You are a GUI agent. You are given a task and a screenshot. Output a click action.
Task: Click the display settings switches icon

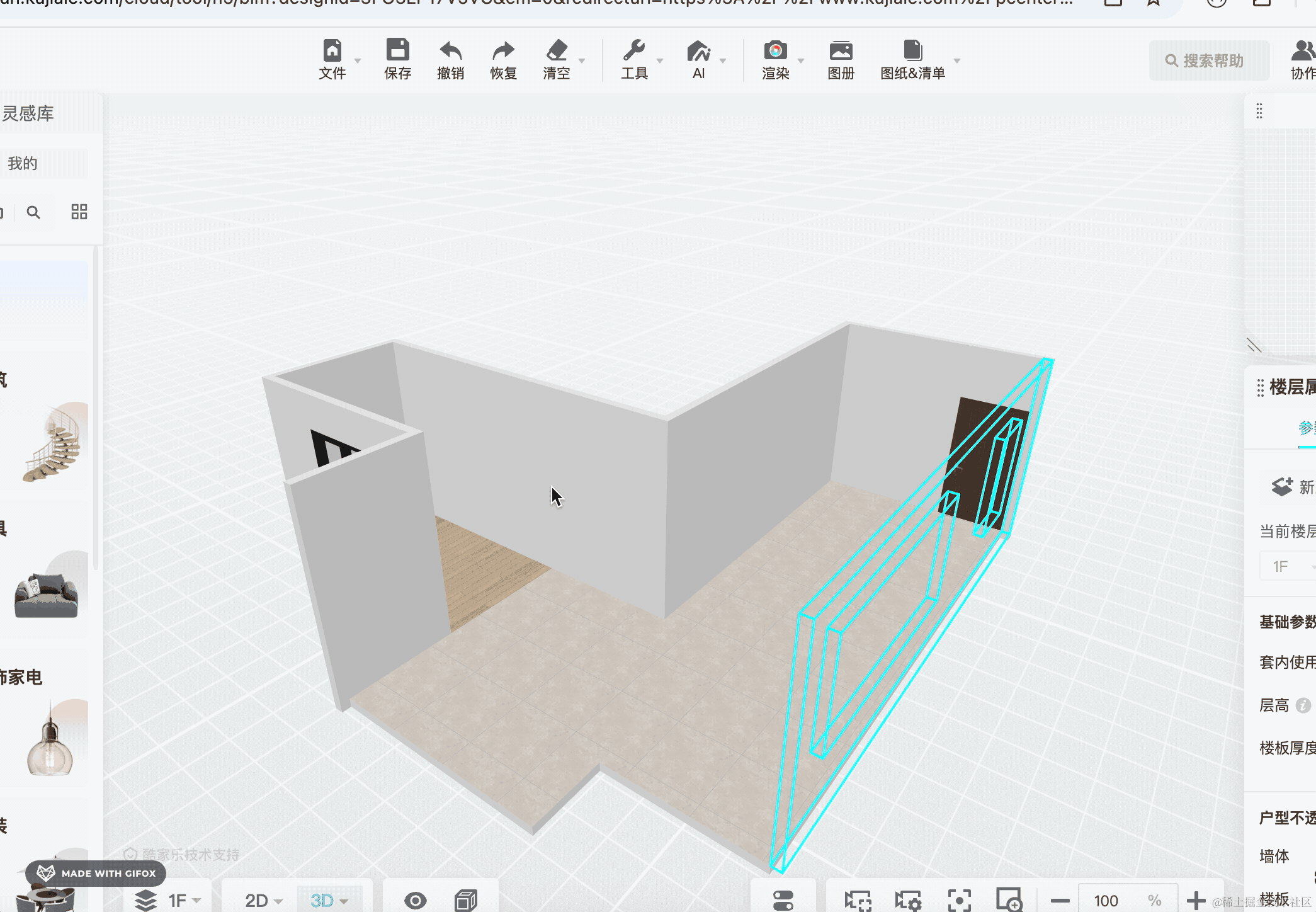coord(783,901)
